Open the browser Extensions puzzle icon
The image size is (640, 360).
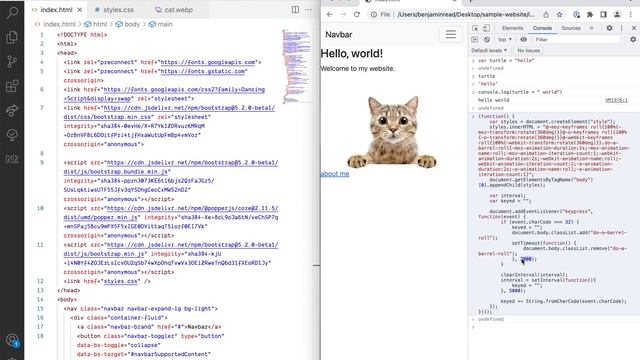[590, 14]
